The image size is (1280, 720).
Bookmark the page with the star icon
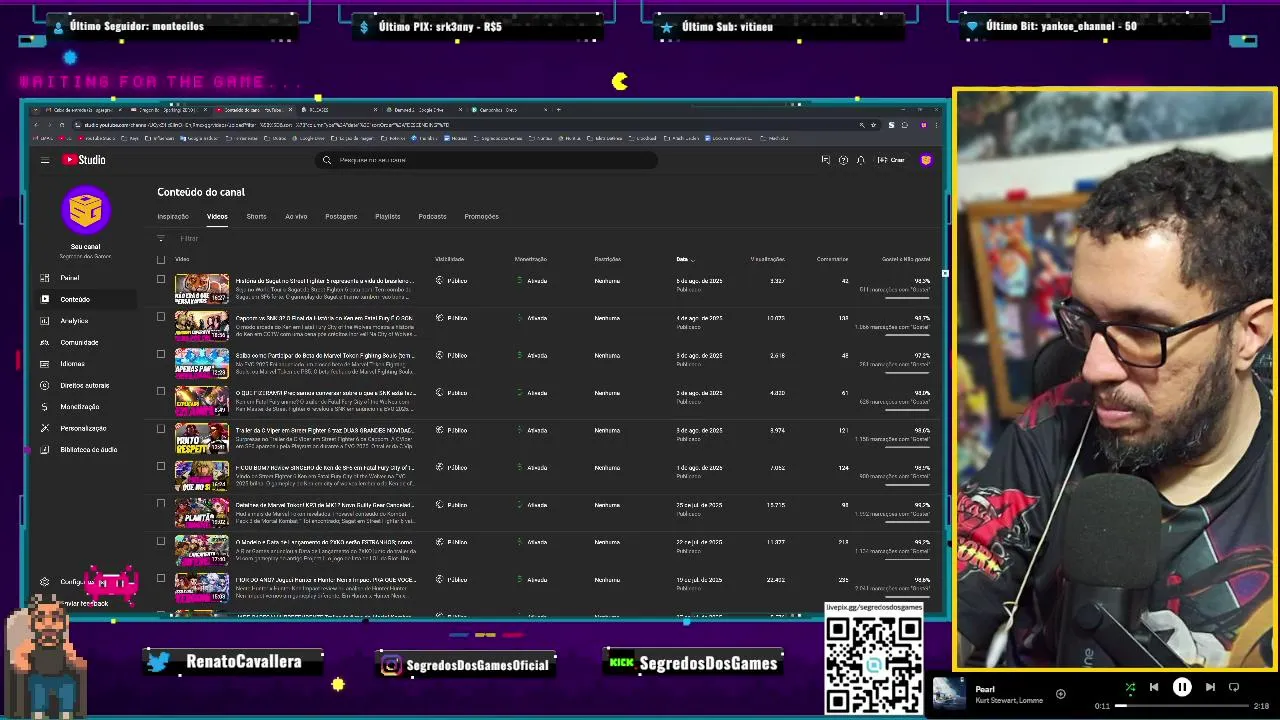(x=873, y=125)
